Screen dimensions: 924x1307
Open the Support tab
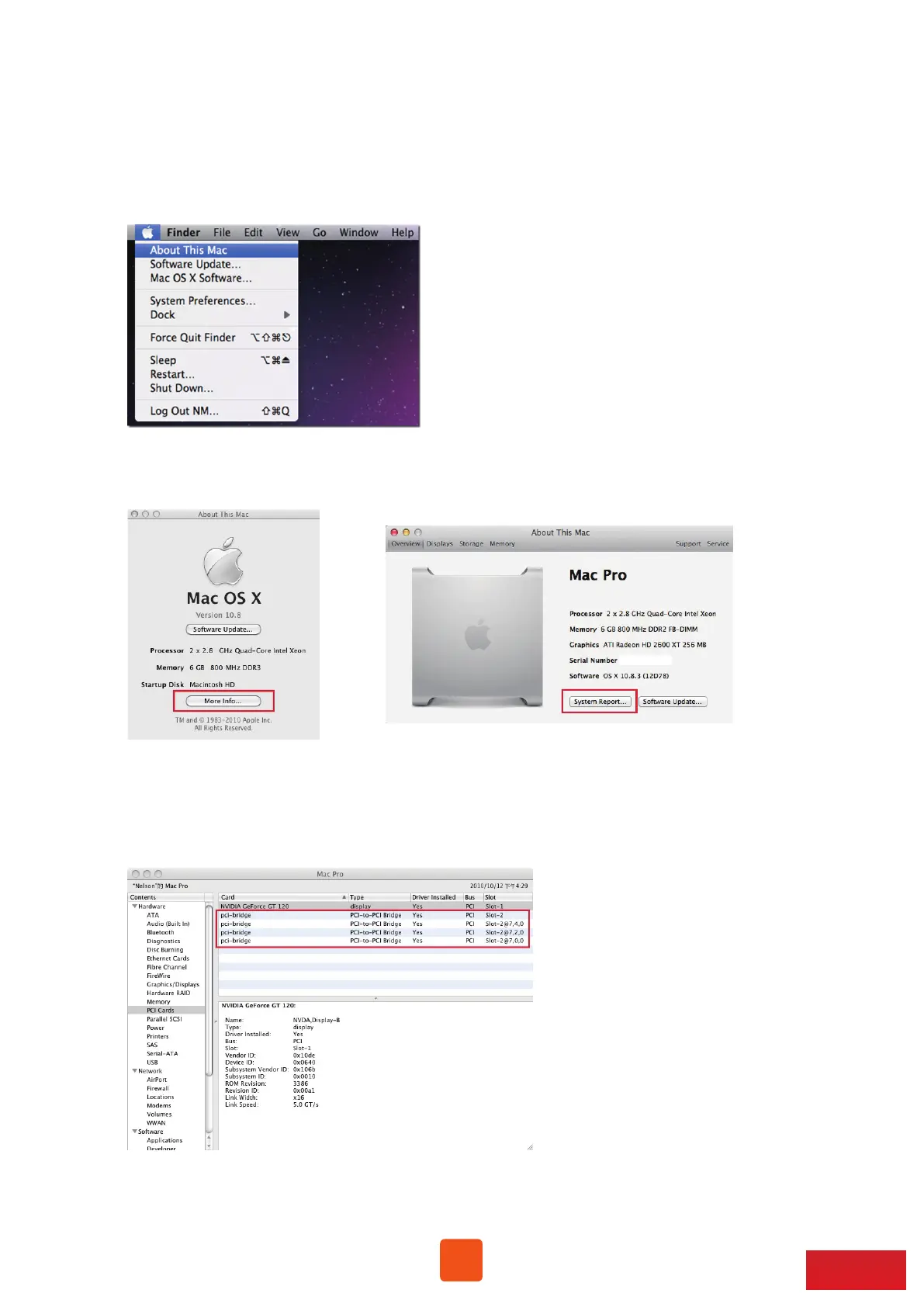(688, 544)
